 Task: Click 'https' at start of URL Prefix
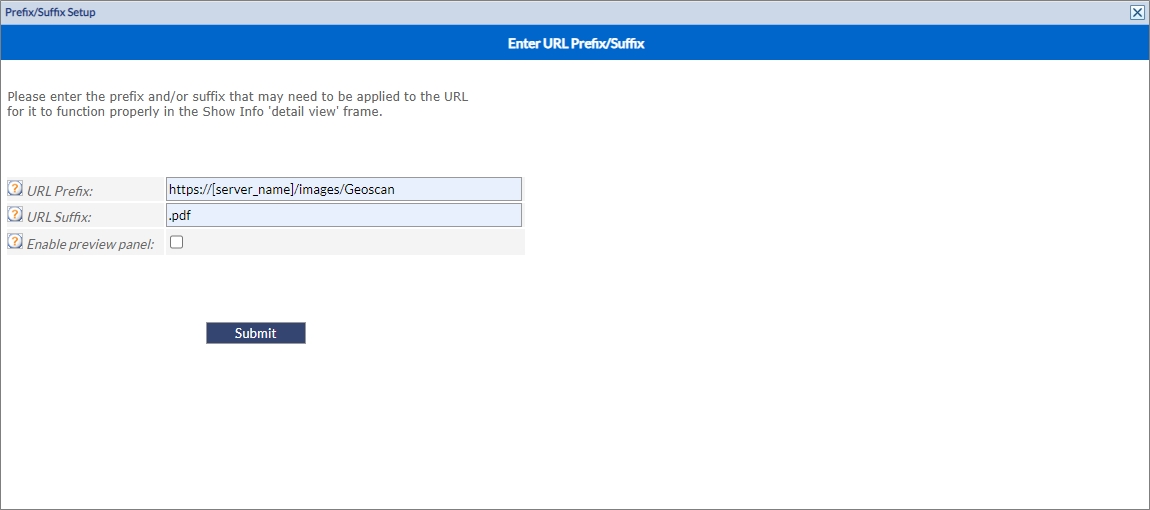185,189
